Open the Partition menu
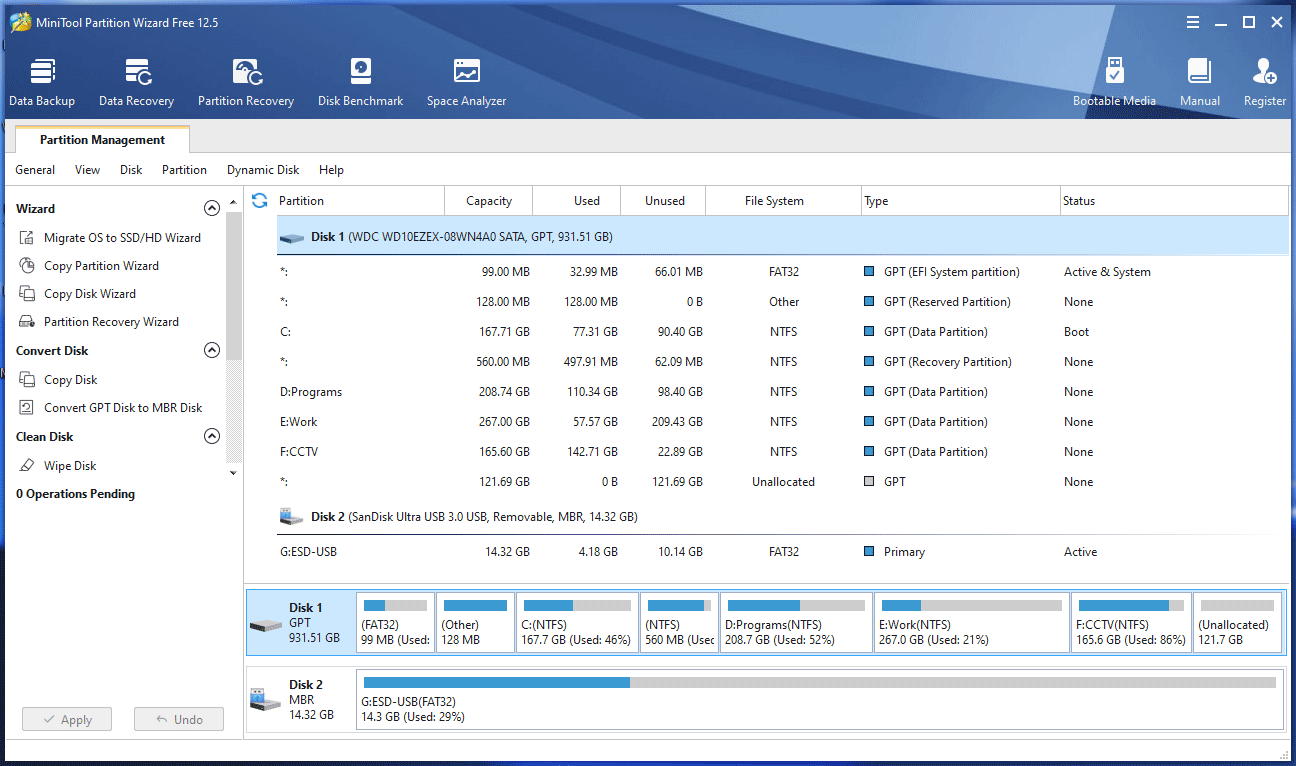The width and height of the screenshot is (1296, 766). point(184,170)
